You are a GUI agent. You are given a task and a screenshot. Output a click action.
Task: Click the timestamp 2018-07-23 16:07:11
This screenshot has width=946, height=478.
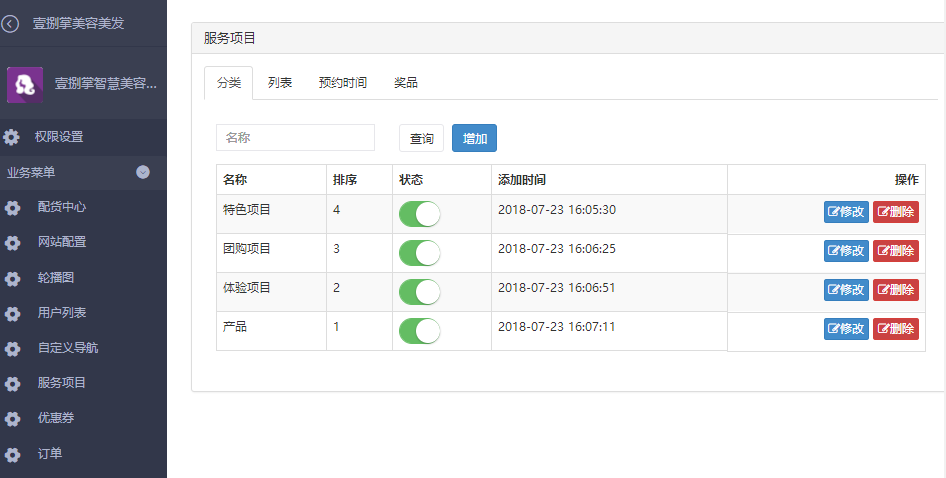click(x=557, y=327)
